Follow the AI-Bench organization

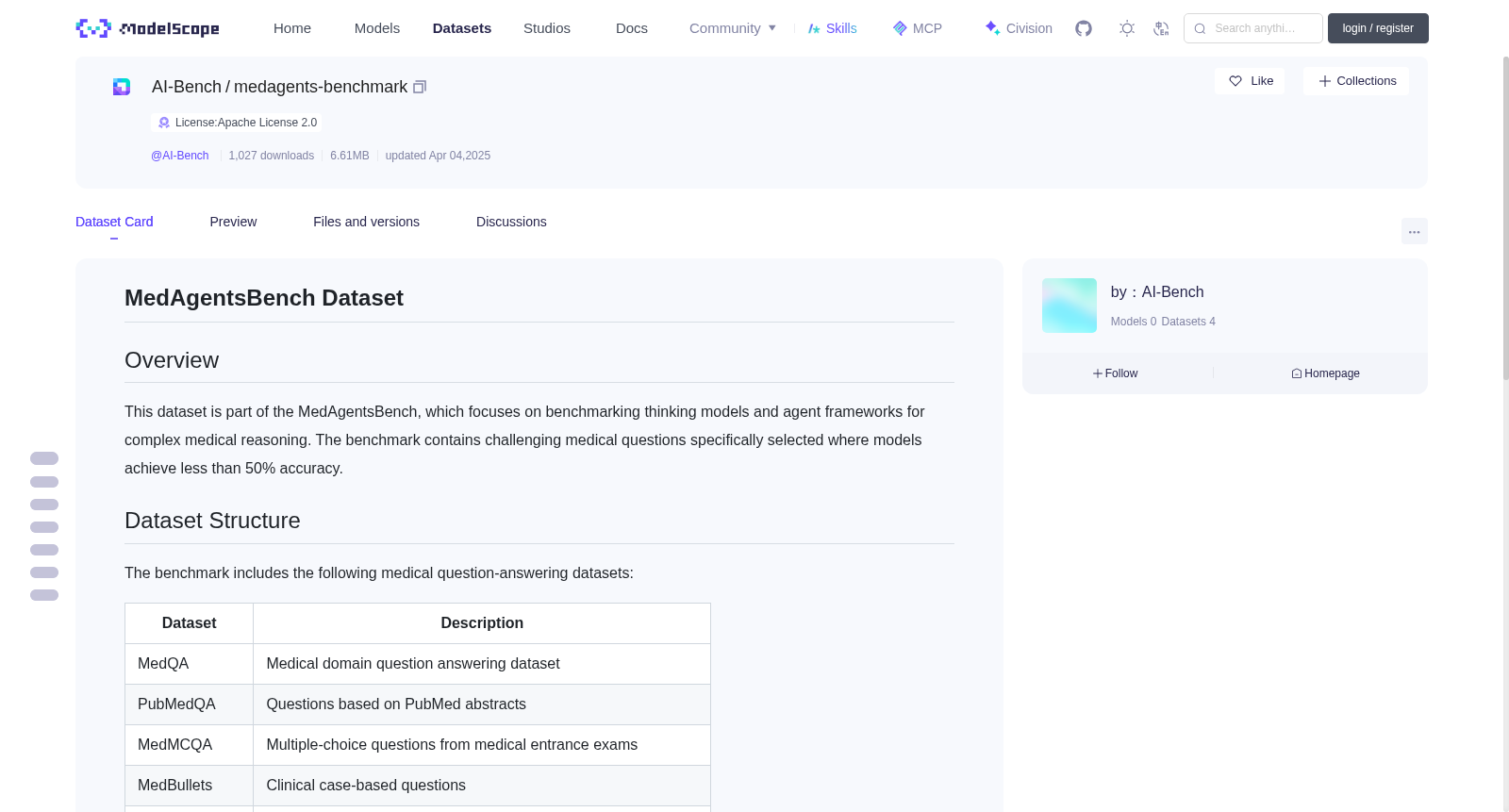pos(1115,373)
